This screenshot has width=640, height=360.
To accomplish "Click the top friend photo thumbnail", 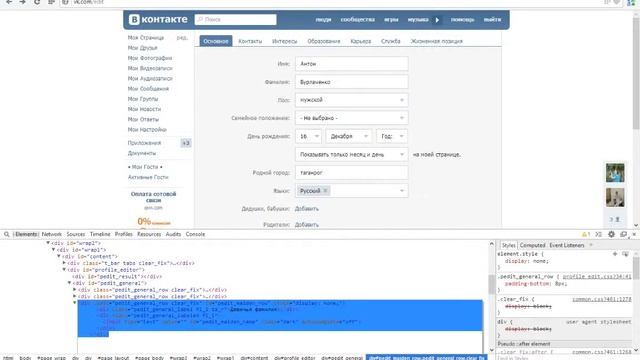I will click(615, 172).
